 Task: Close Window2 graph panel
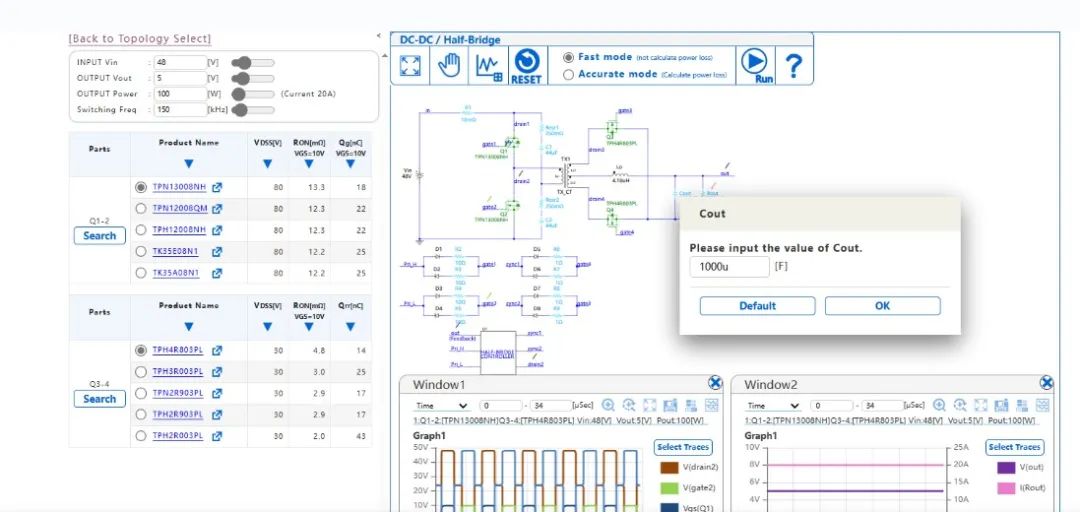(1046, 383)
